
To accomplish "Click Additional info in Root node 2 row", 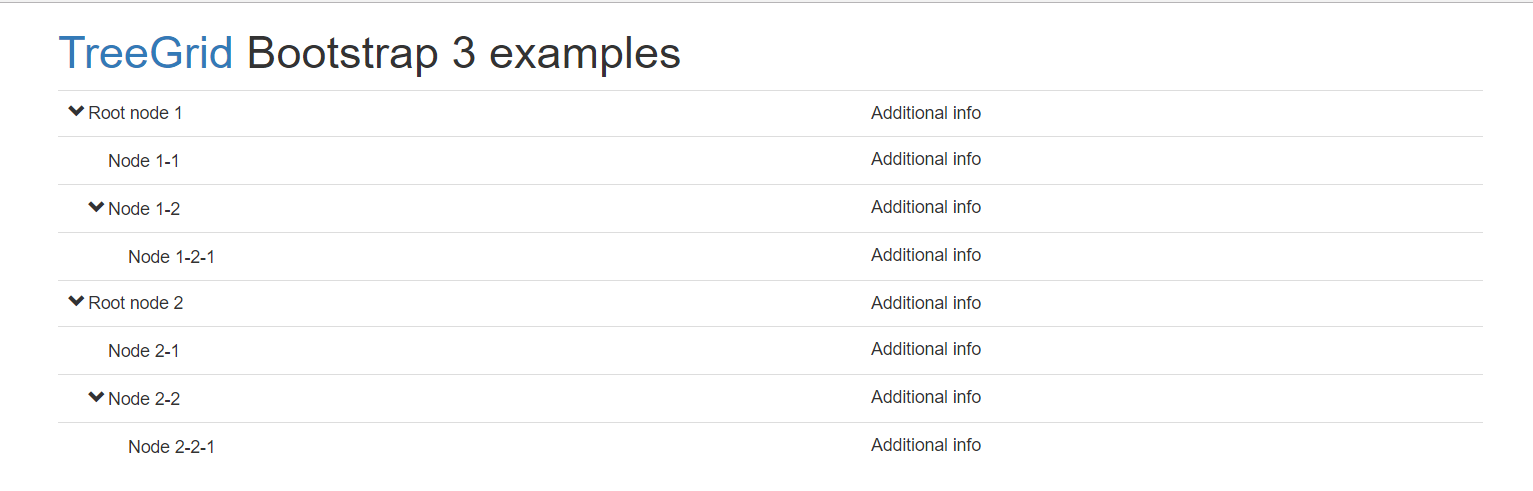I will (926, 303).
